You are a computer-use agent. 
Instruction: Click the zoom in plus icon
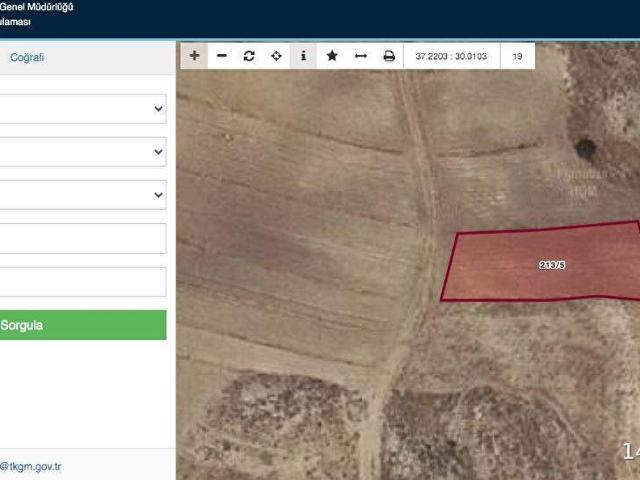194,56
